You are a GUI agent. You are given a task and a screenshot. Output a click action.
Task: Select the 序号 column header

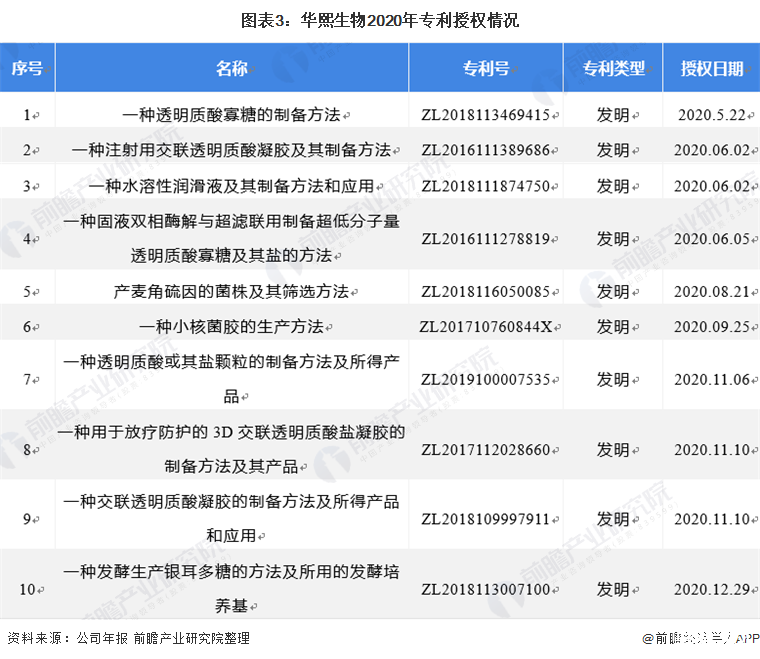tap(27, 68)
